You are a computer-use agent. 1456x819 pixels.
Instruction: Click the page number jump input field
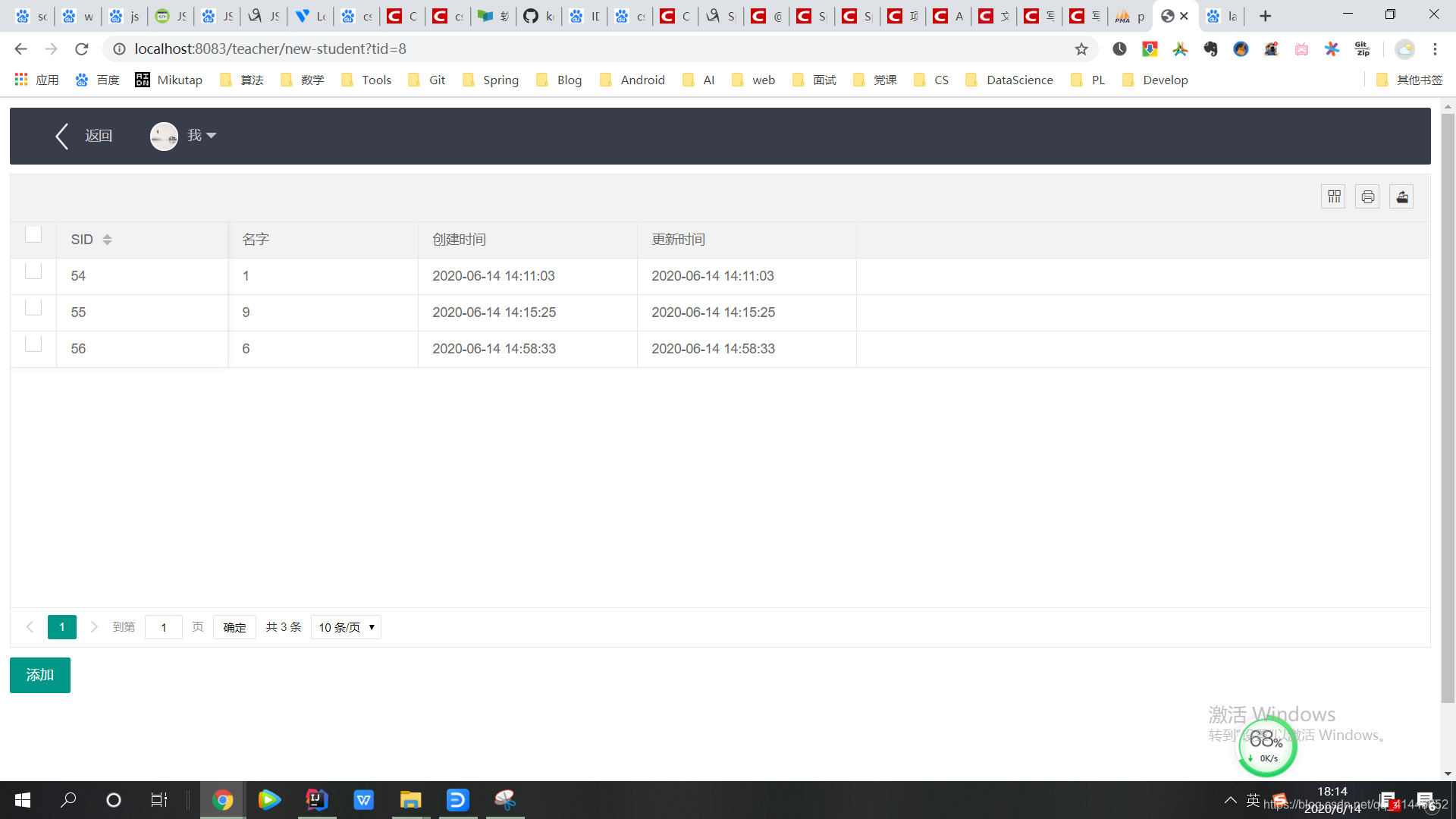164,627
